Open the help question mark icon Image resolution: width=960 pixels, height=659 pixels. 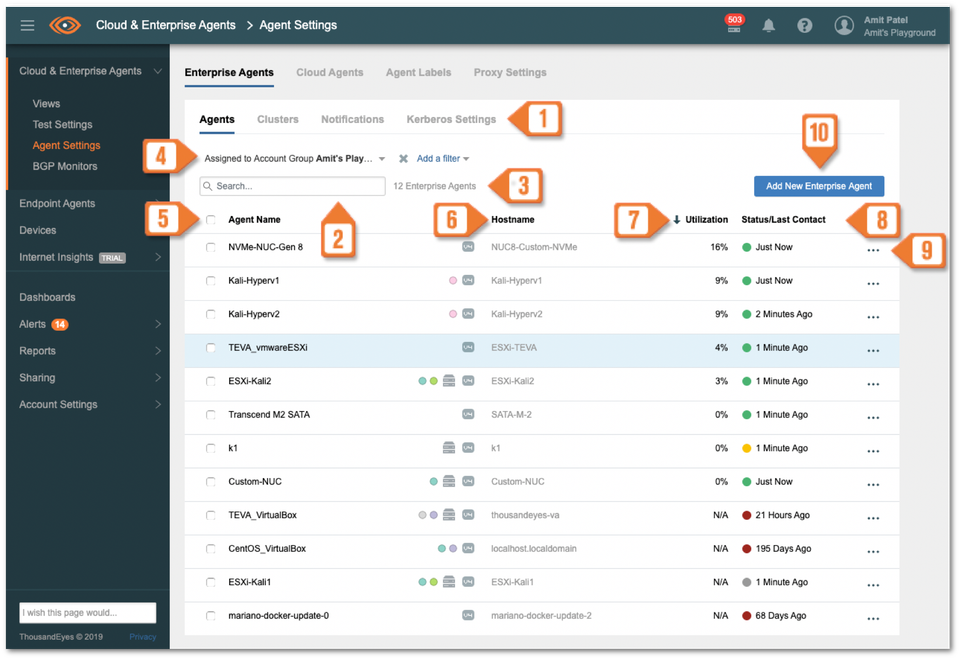point(804,25)
